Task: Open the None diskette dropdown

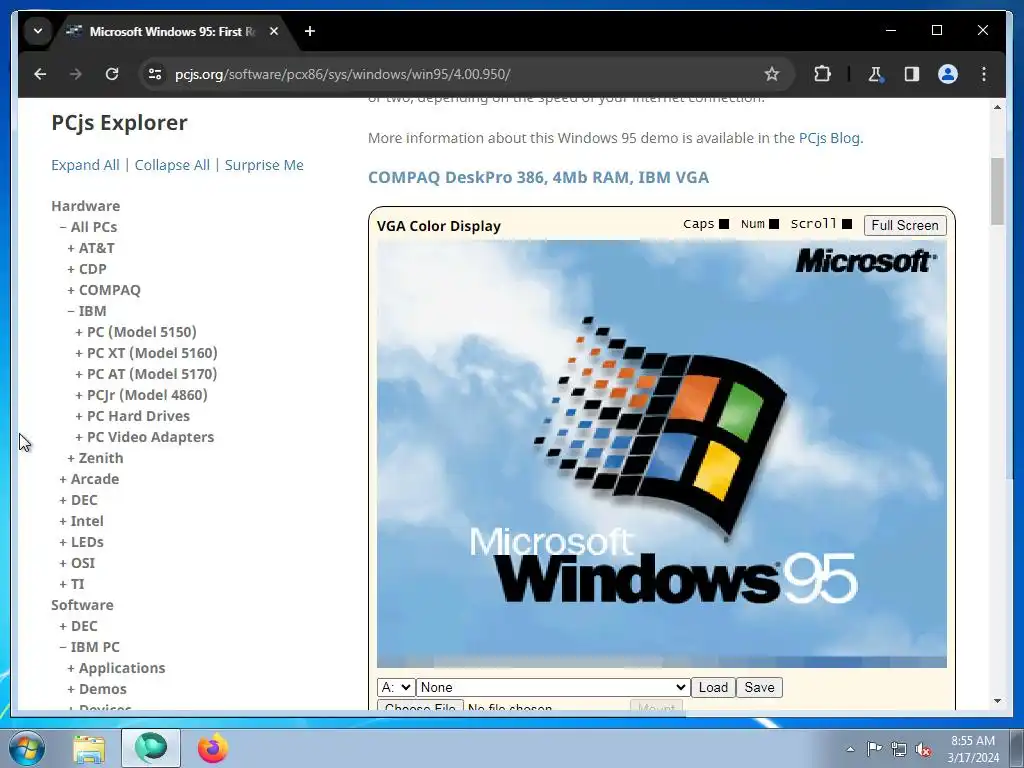Action: (x=552, y=687)
